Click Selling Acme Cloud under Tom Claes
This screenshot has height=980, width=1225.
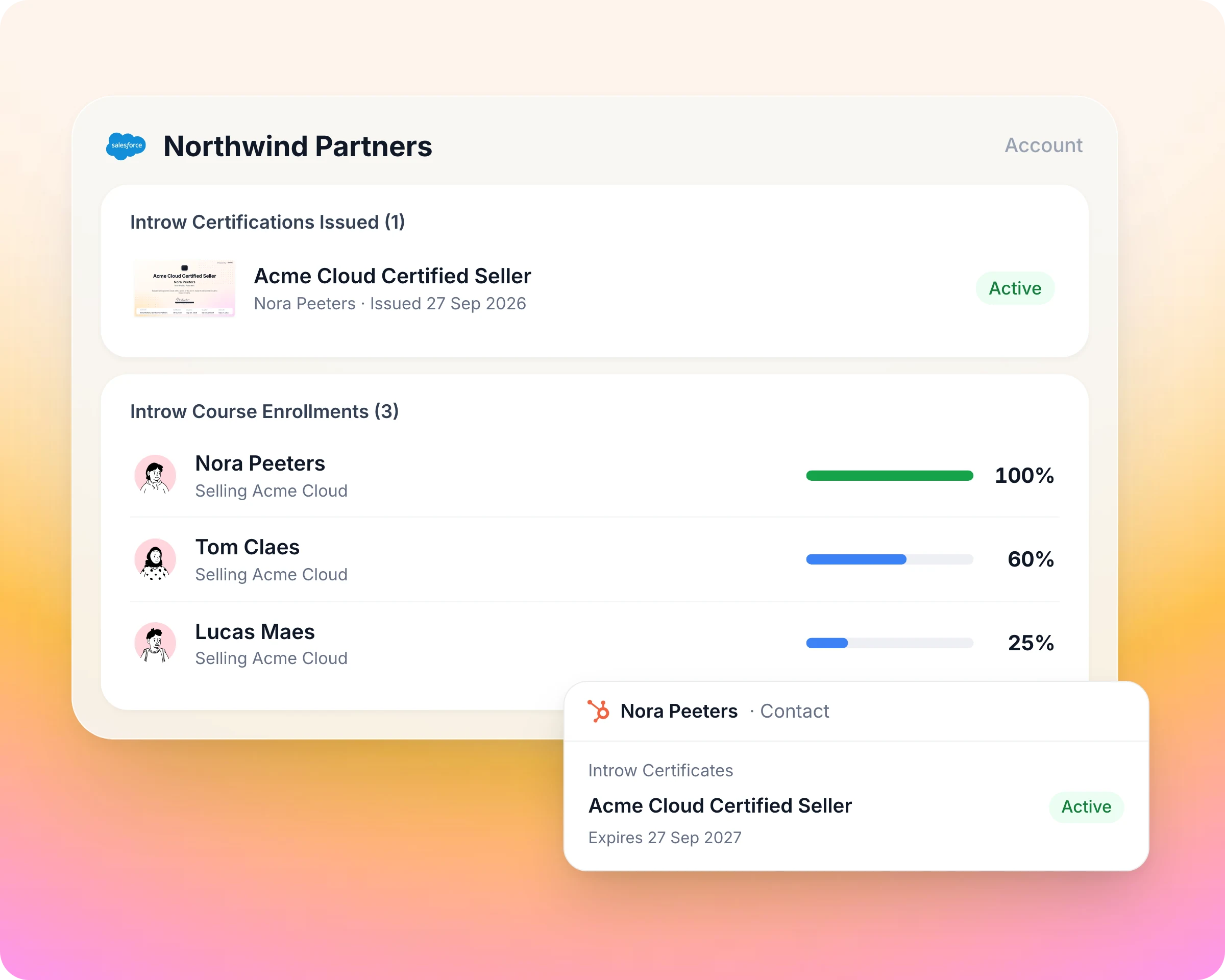tap(271, 574)
